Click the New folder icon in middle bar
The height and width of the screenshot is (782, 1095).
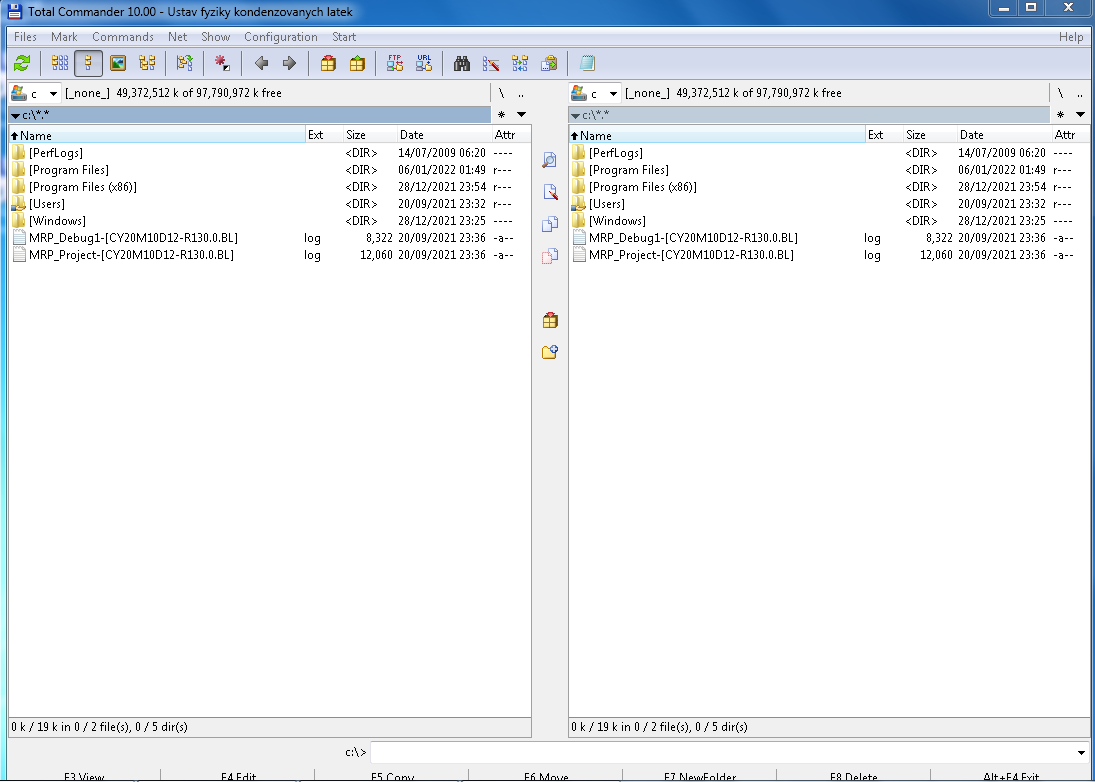[x=550, y=352]
